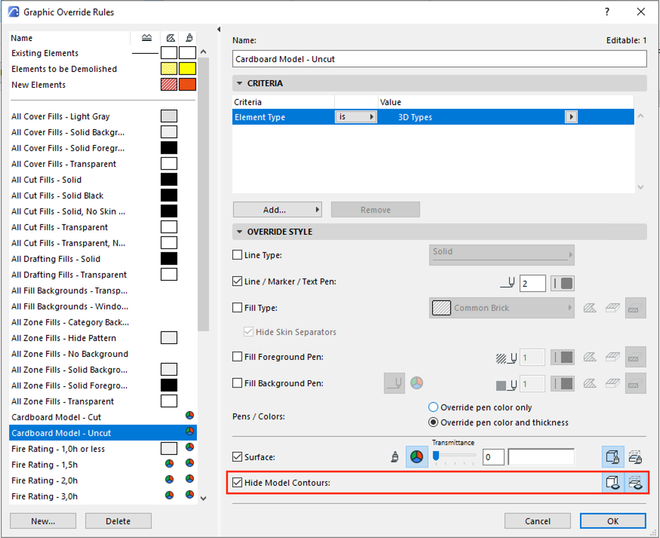The image size is (660, 538).
Task: Open the Solid line type dropdown
Action: pyautogui.click(x=502, y=255)
